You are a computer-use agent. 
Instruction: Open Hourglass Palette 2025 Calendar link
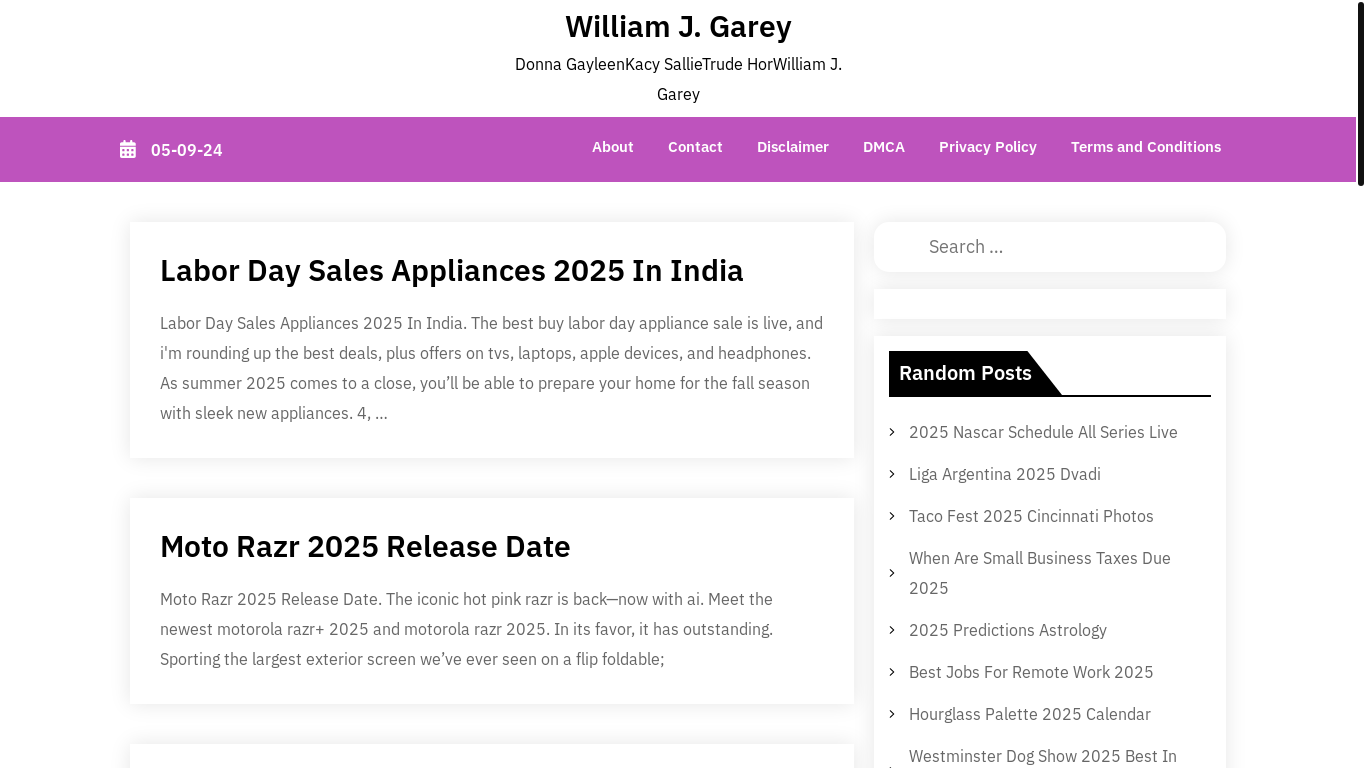[x=1029, y=714]
